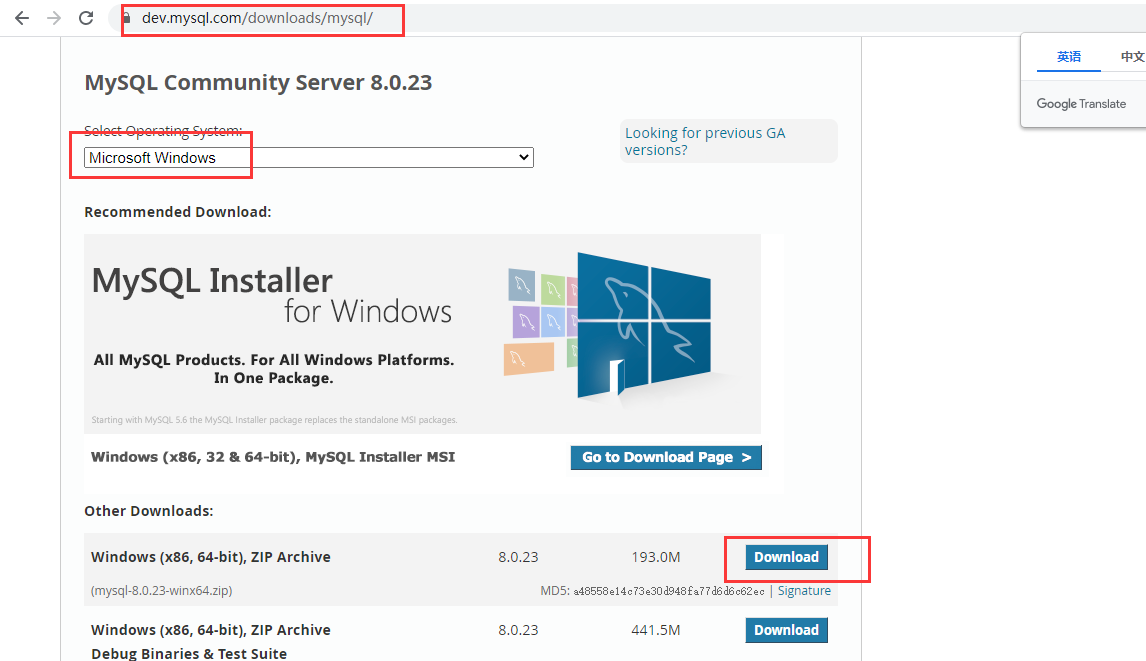
Task: Click the 193.0M size value
Action: tap(656, 557)
